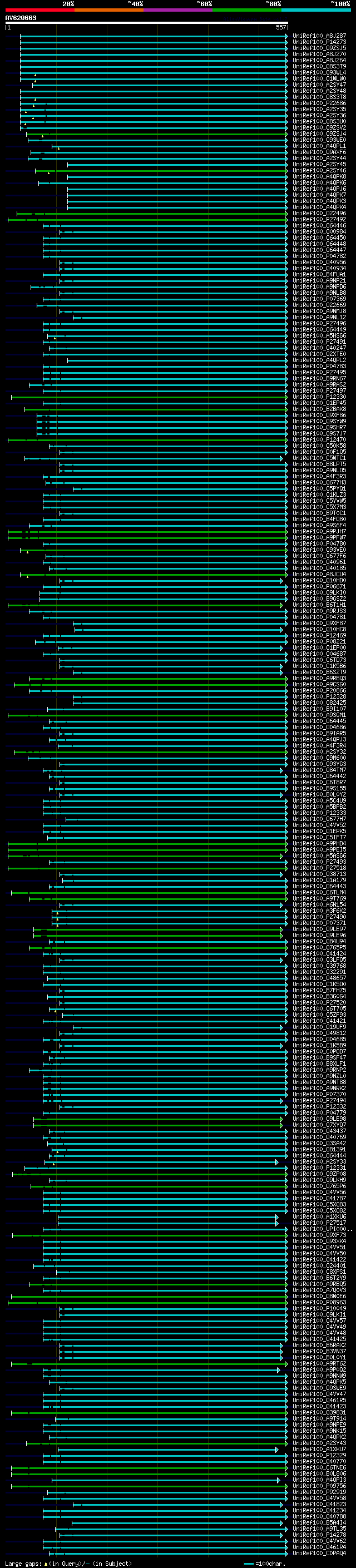Select the UniRef100_A9P0Q2 entry
Viewport: 356px width, 1568px height.
pyautogui.click(x=319, y=1369)
